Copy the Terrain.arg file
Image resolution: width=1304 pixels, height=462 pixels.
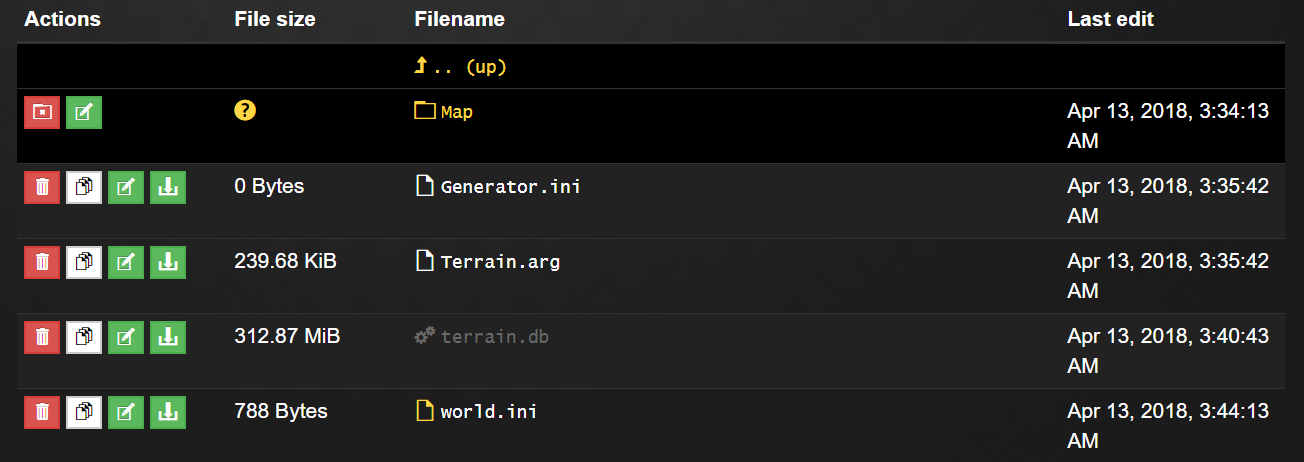(x=84, y=262)
